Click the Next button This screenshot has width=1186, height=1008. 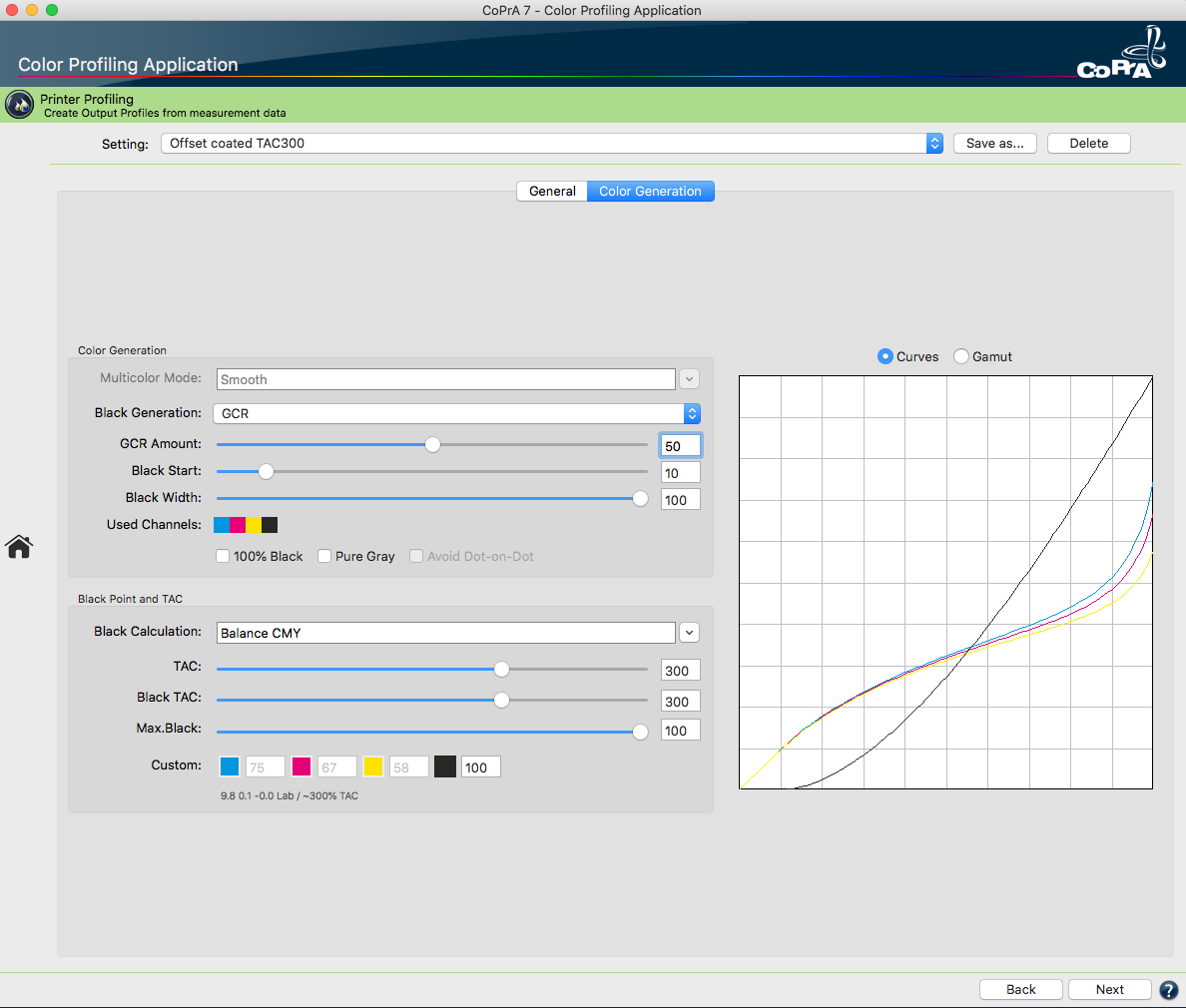click(1109, 990)
